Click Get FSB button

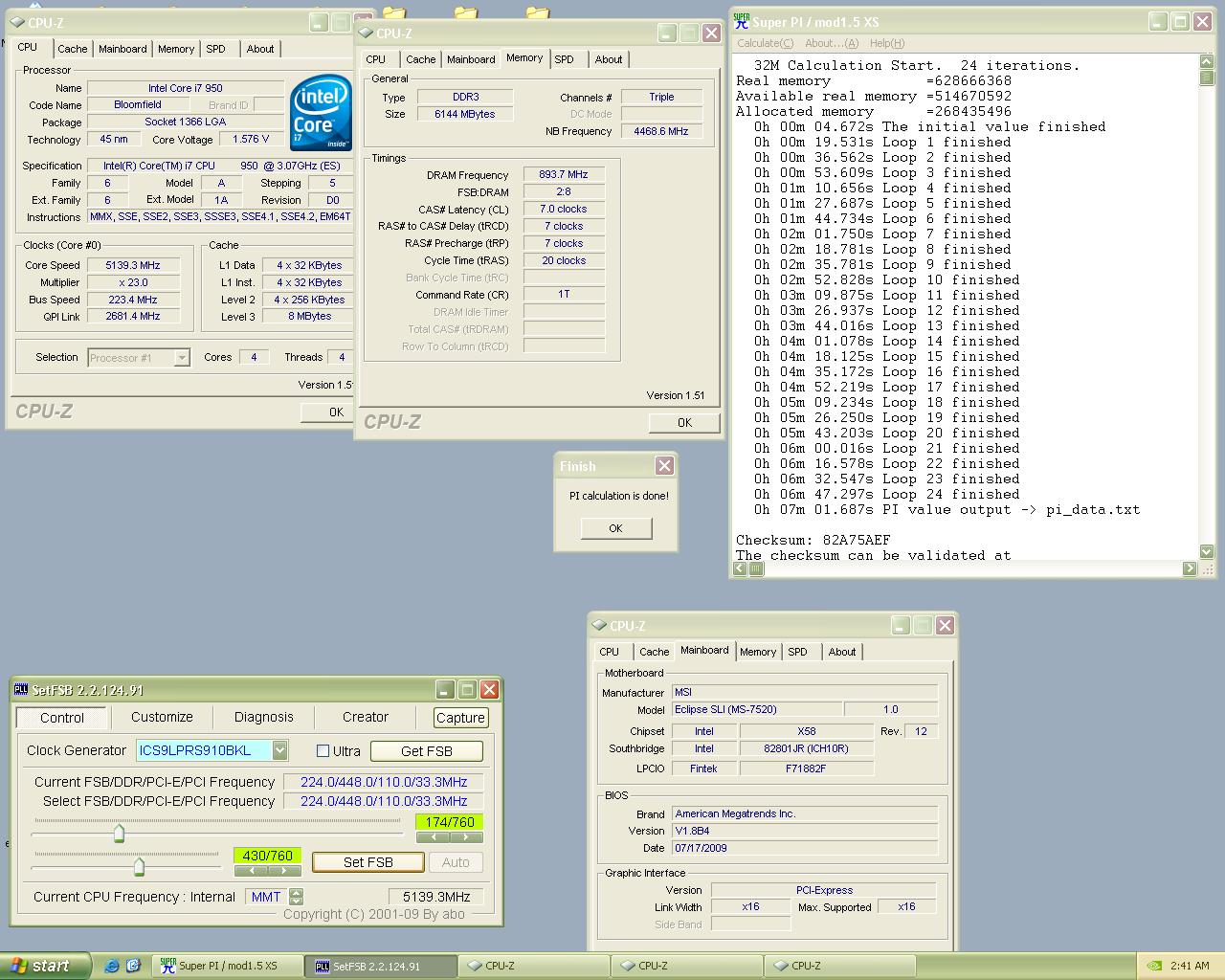tap(427, 751)
